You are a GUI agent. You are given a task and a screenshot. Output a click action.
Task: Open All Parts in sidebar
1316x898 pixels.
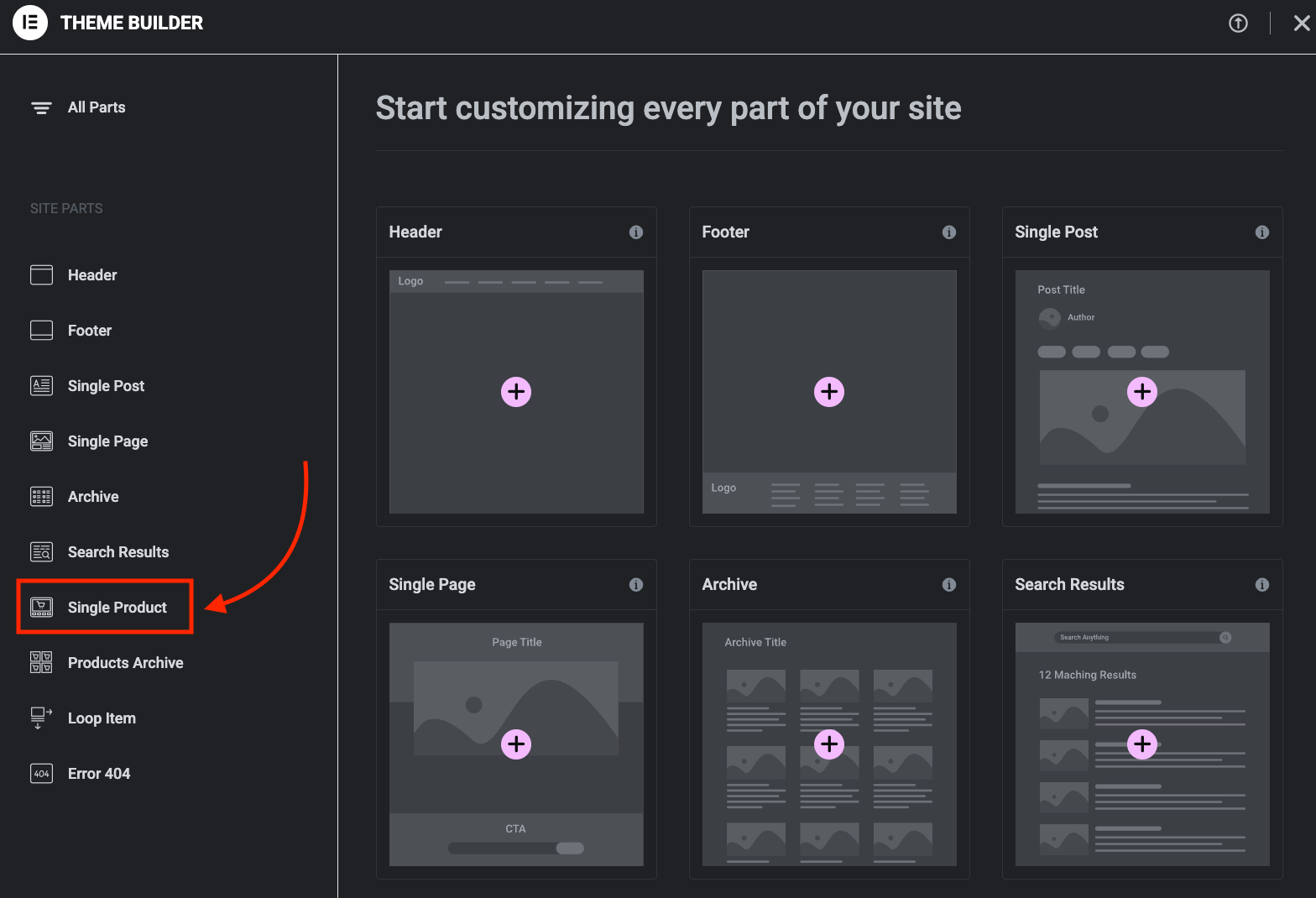(x=97, y=107)
